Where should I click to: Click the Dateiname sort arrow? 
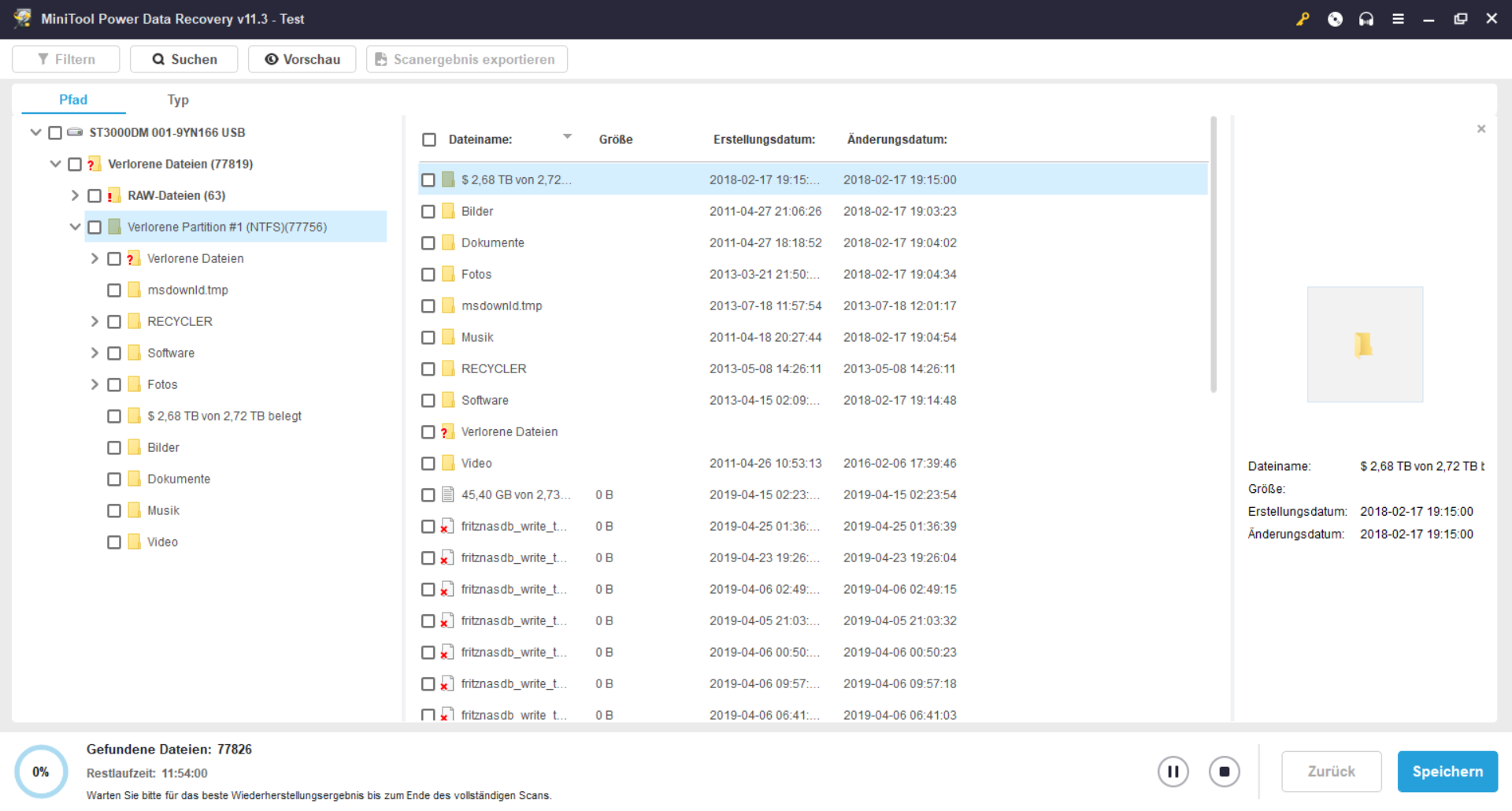tap(567, 137)
